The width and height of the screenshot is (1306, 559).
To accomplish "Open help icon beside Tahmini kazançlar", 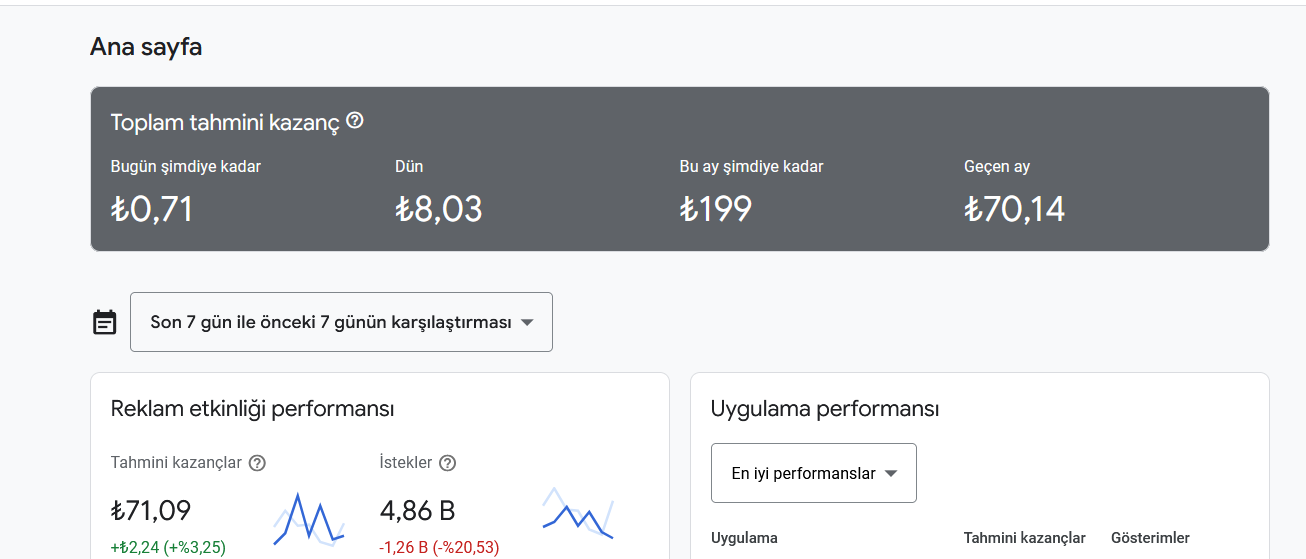I will [257, 463].
